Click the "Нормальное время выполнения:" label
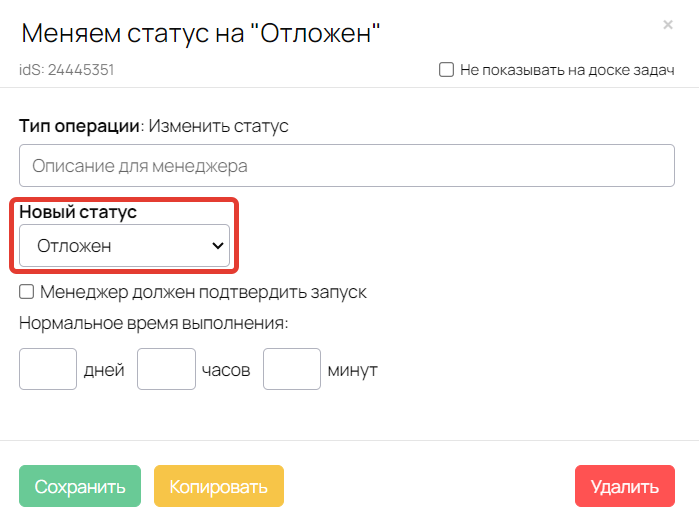The height and width of the screenshot is (520, 699). (153, 323)
